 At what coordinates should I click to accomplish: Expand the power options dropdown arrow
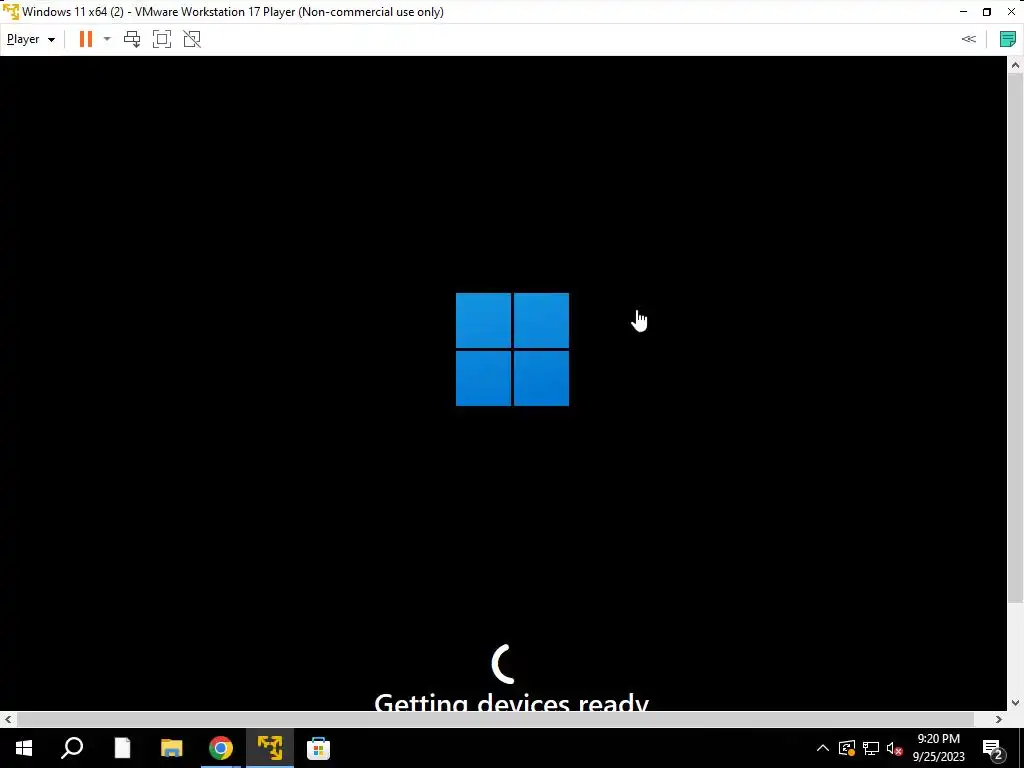[x=107, y=39]
